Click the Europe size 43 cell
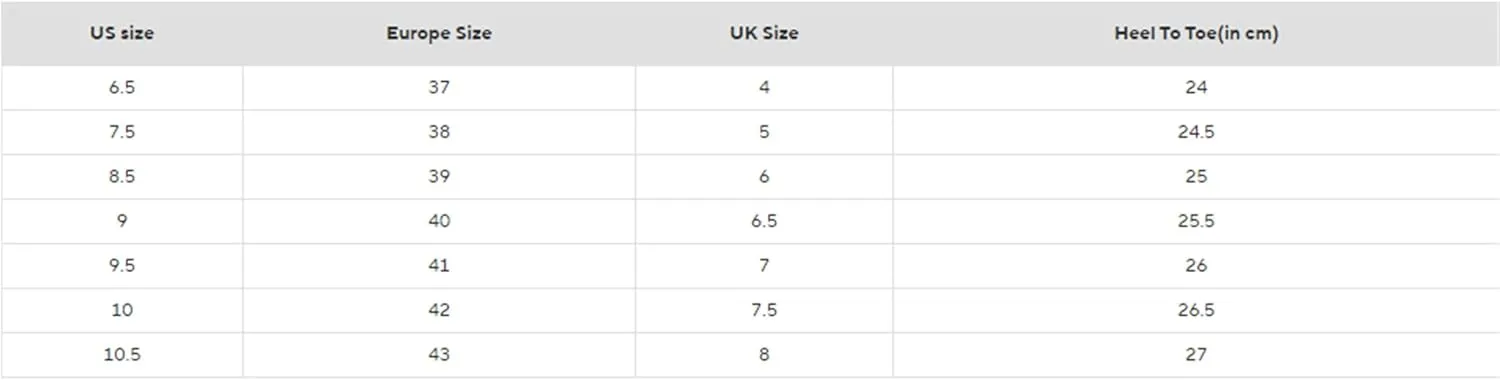Viewport: 1500px width, 380px height. (439, 355)
